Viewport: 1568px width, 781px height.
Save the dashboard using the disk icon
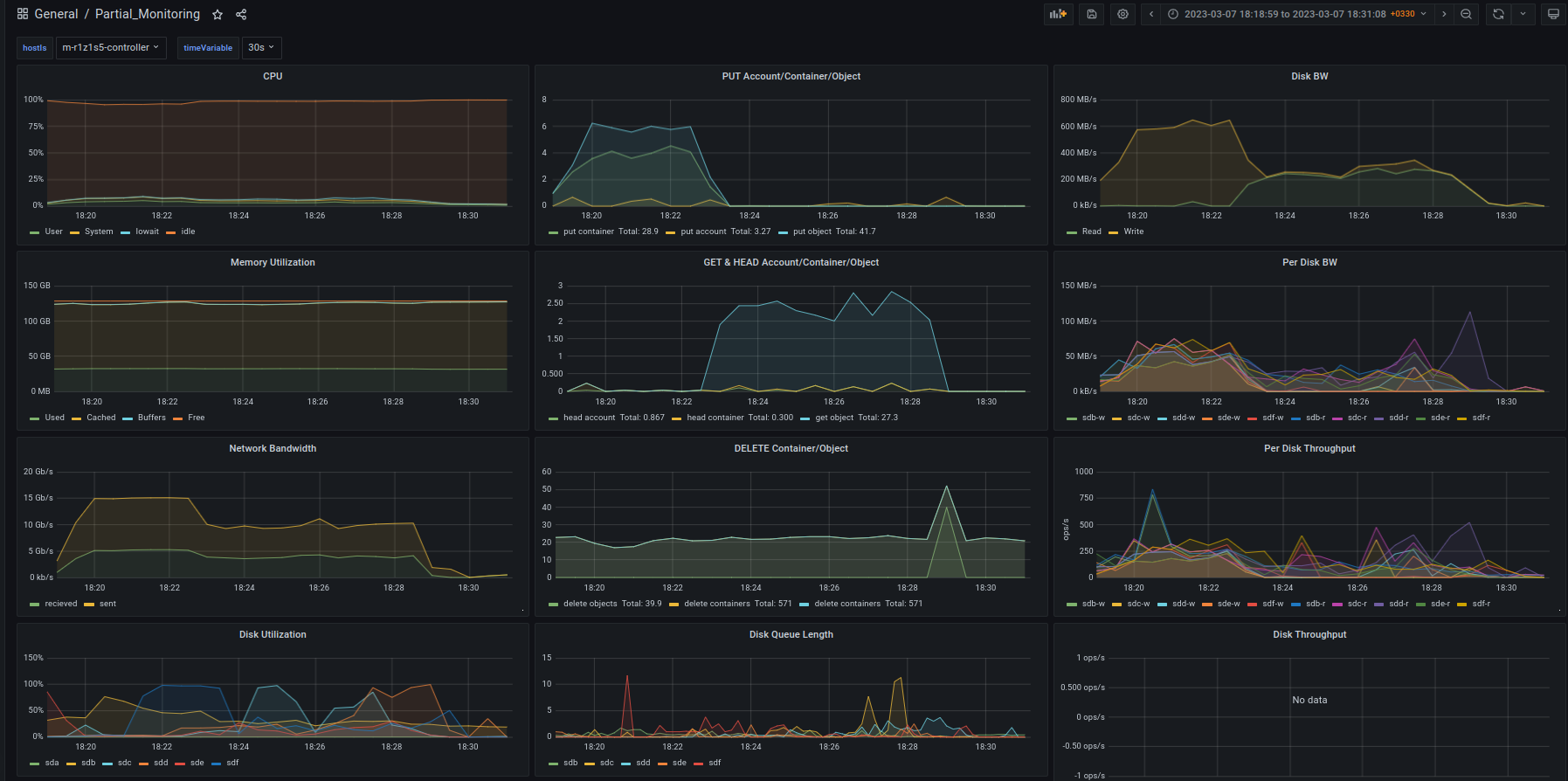pos(1091,14)
